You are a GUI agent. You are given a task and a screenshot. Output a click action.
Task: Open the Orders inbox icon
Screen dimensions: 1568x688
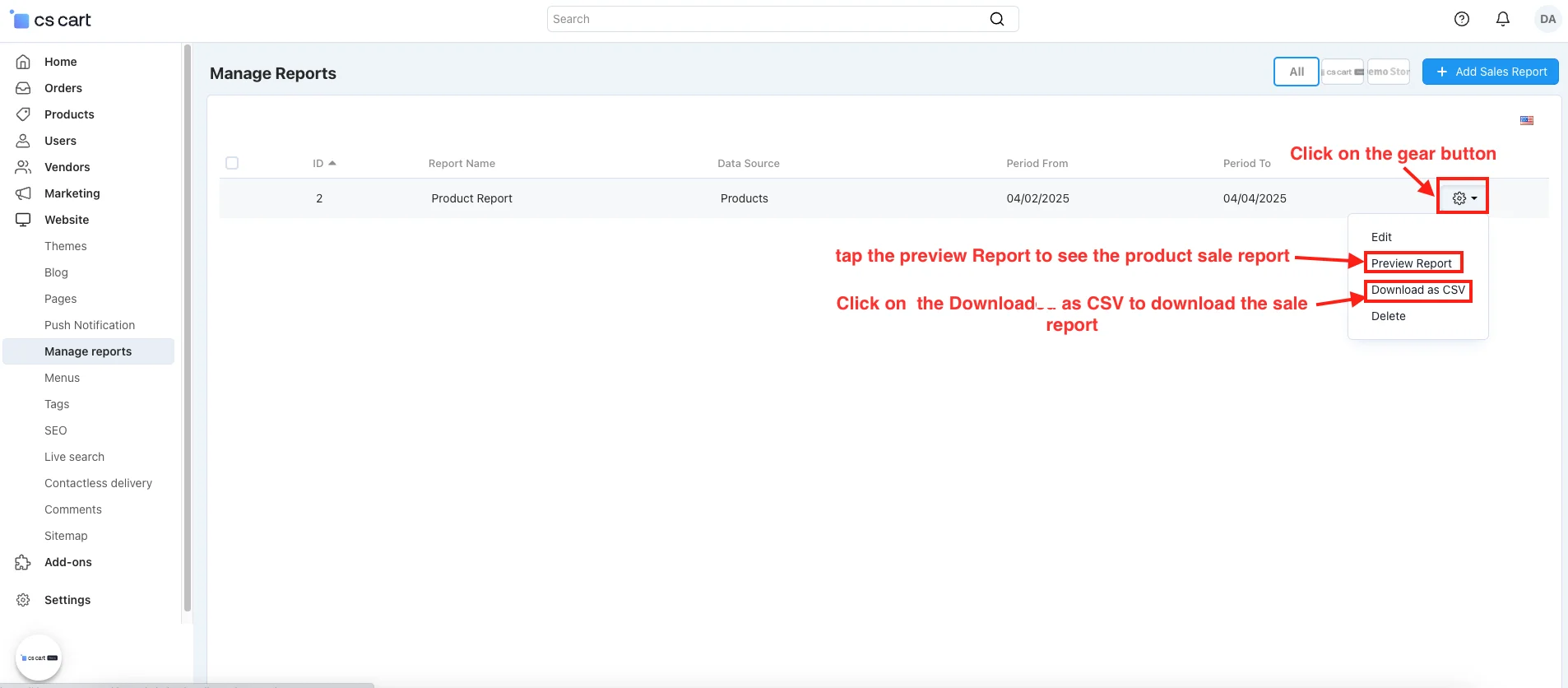tap(23, 88)
